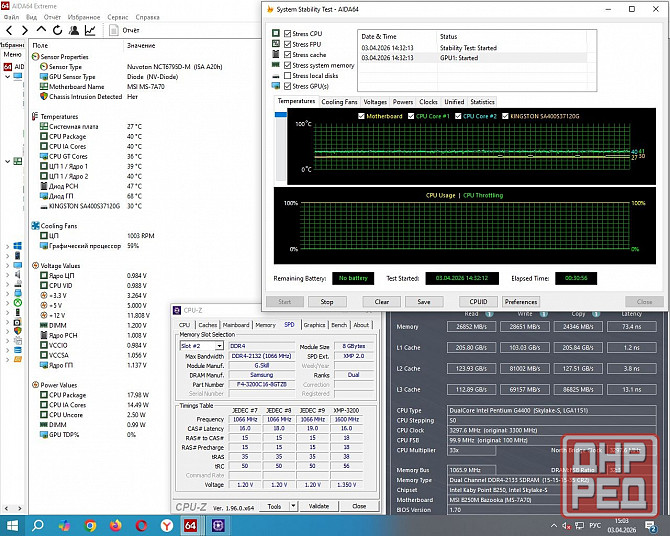Open the notification center icon
Viewport: 670px width, 536px height.
tap(651, 526)
